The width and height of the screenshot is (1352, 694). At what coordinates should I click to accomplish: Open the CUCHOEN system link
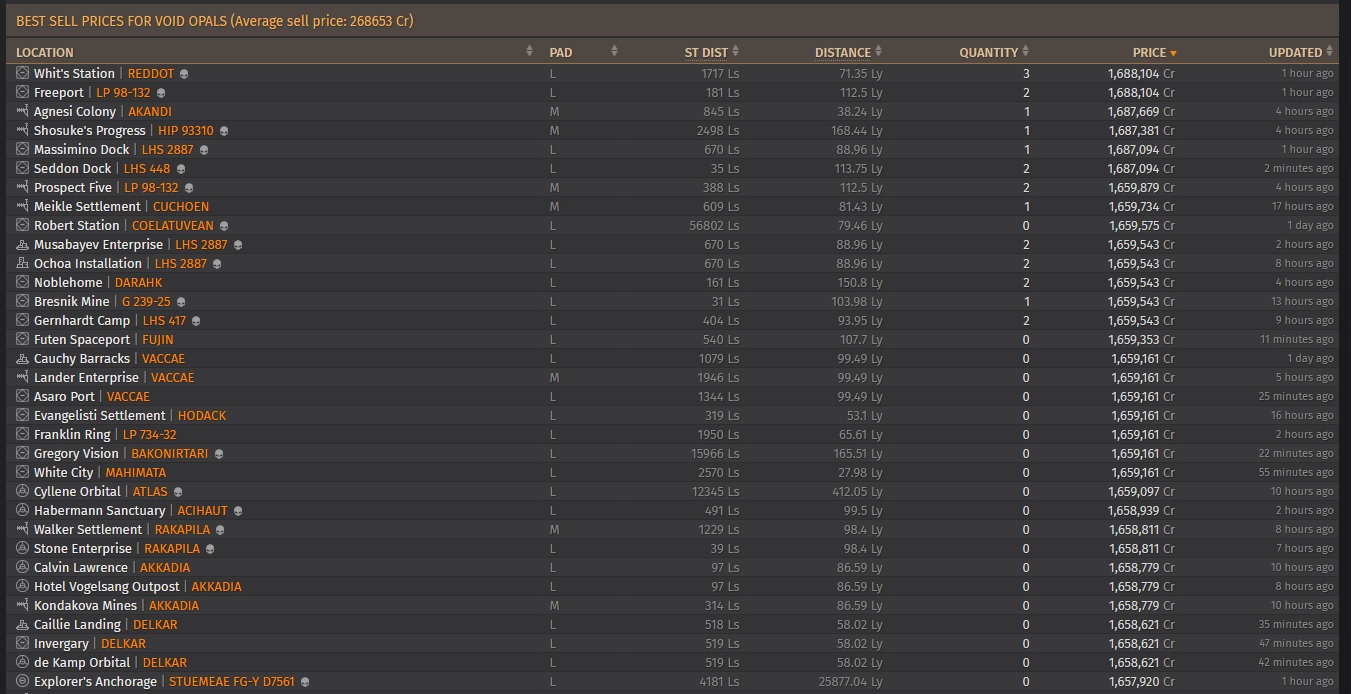click(x=181, y=206)
